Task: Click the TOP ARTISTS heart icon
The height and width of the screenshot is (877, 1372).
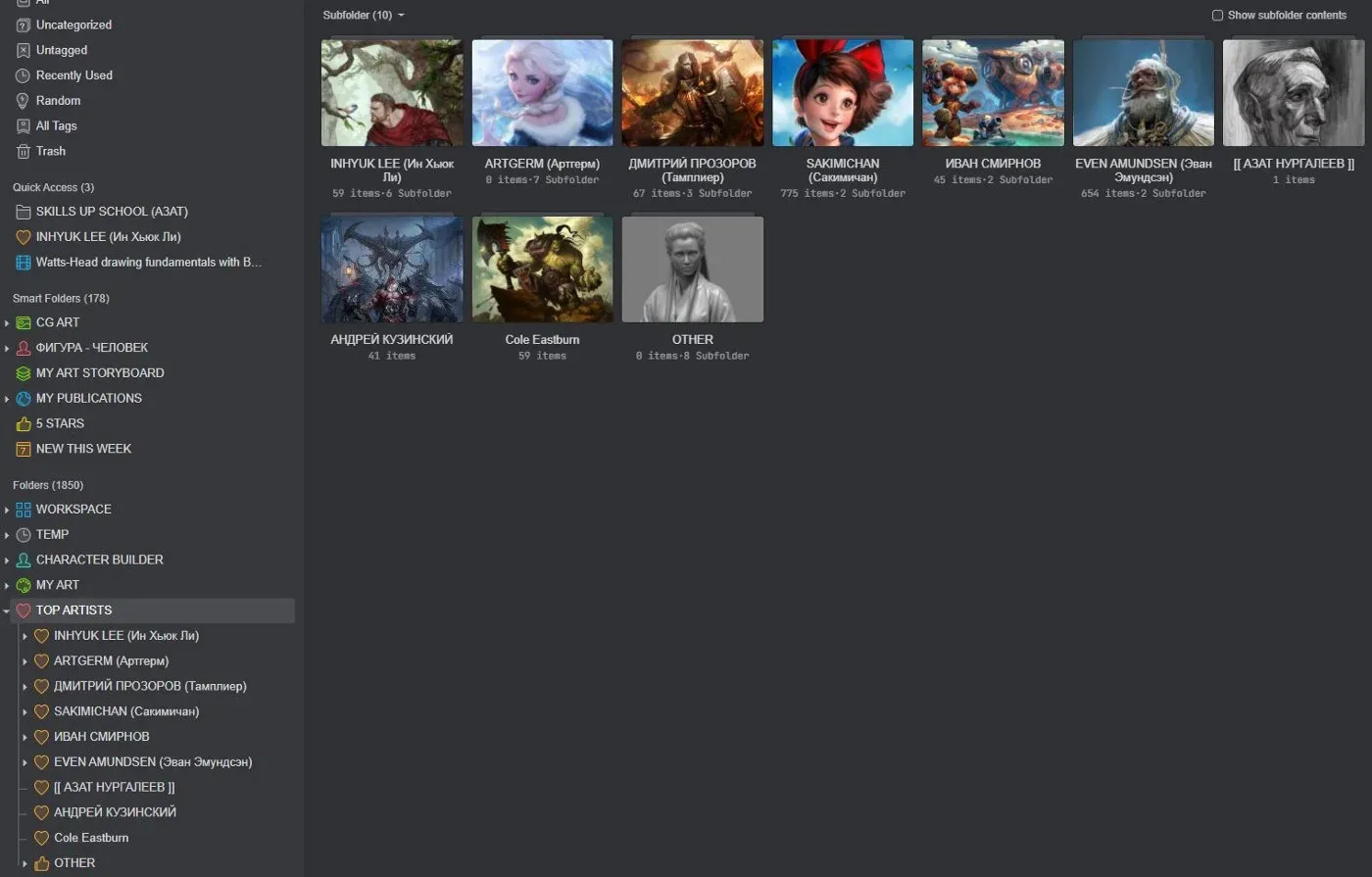Action: click(24, 610)
